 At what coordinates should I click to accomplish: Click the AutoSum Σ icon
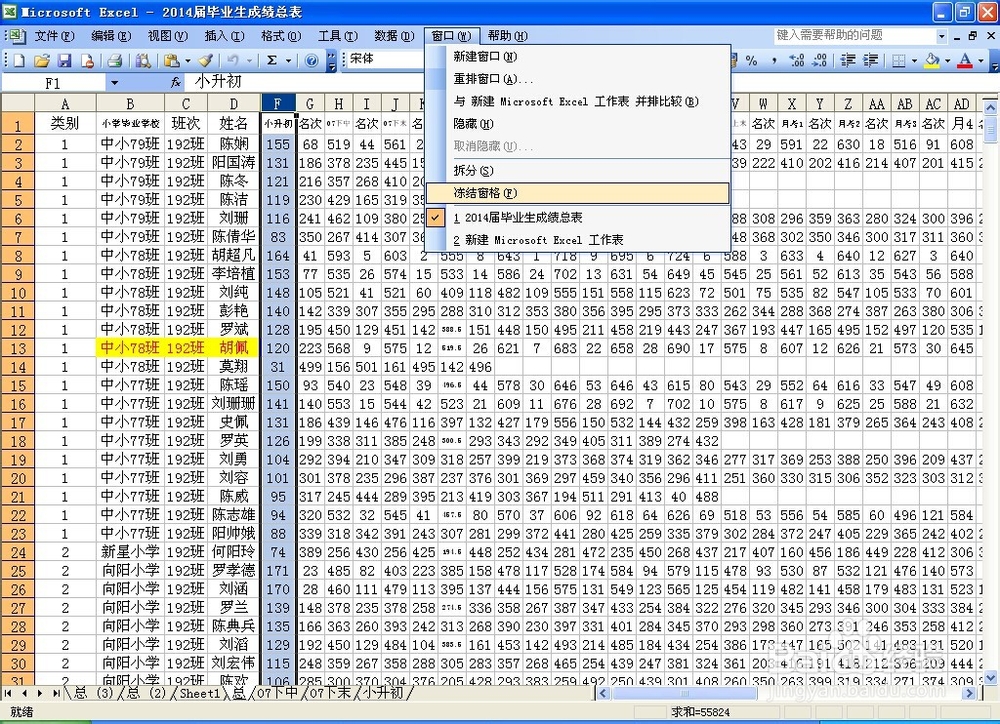272,59
